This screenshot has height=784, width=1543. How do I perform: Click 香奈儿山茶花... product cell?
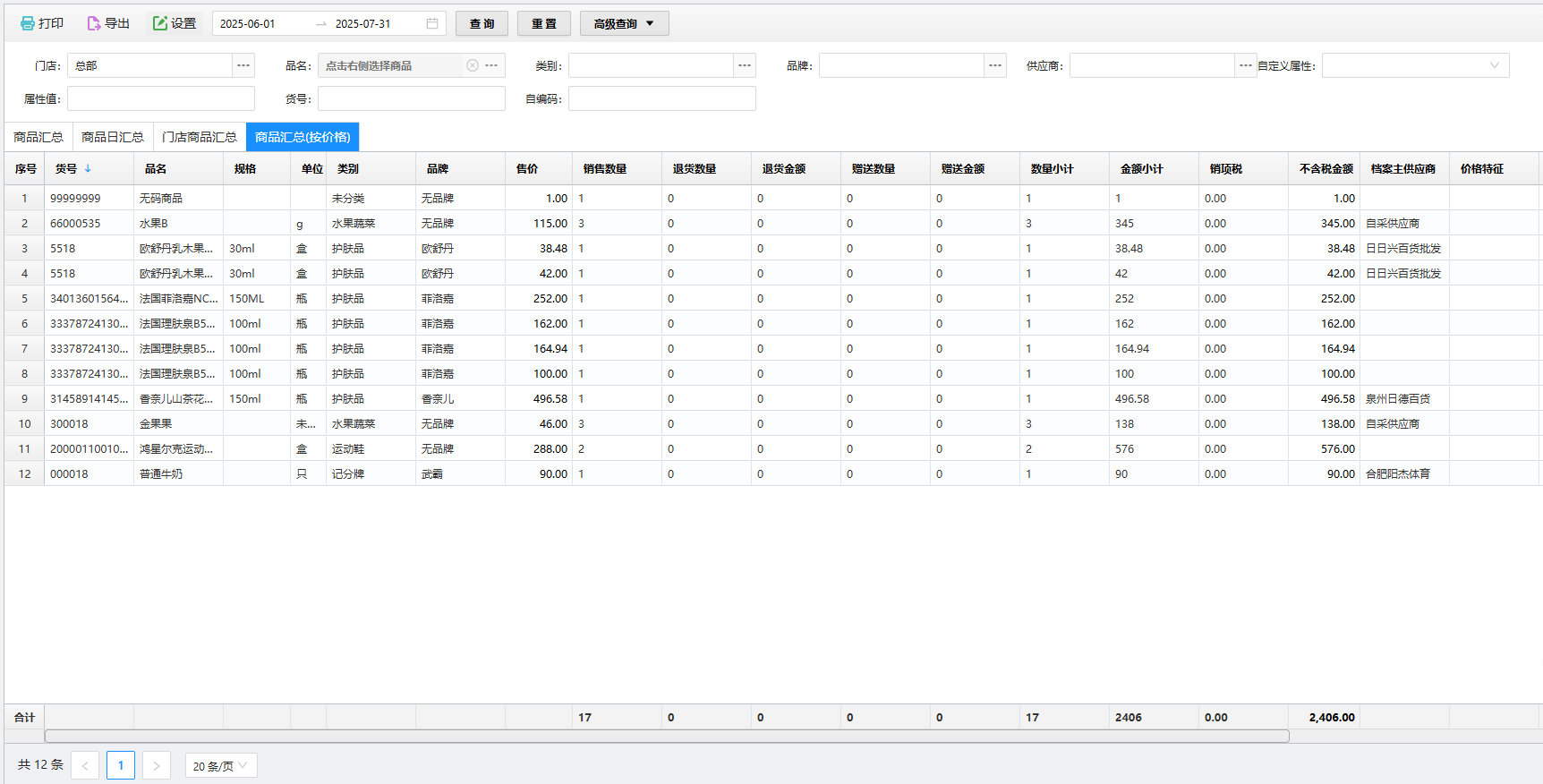click(x=176, y=398)
